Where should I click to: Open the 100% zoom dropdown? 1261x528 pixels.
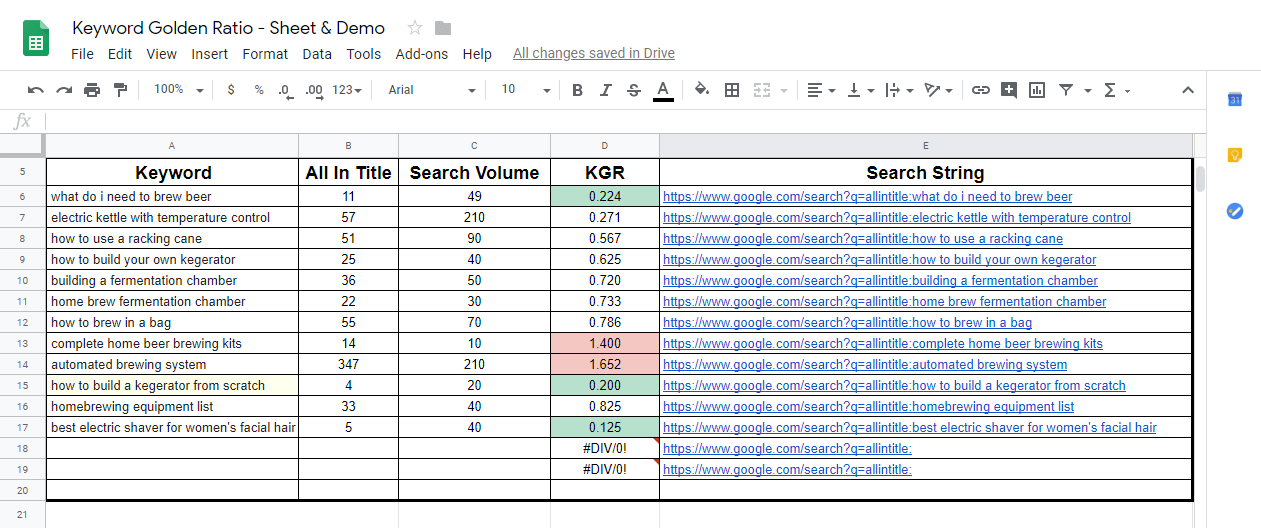click(178, 90)
